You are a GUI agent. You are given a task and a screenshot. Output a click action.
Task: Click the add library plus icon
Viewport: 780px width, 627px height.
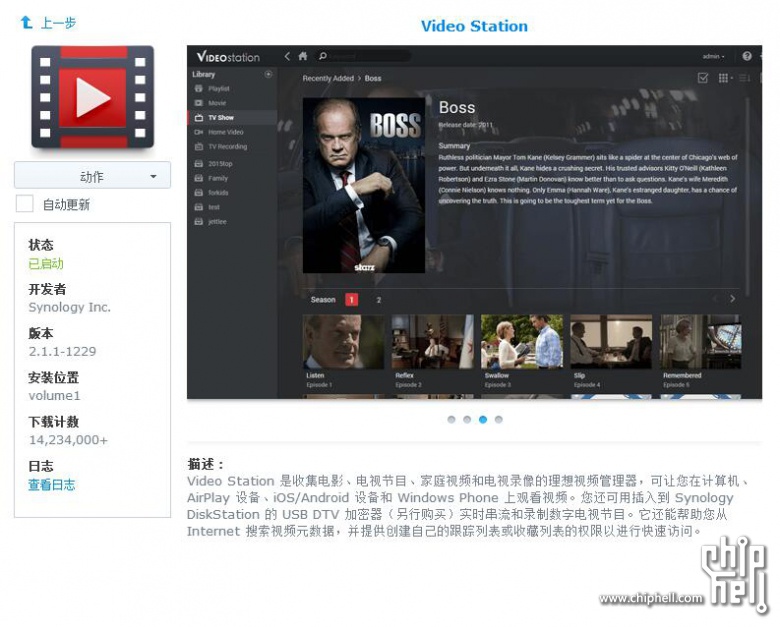(x=268, y=74)
